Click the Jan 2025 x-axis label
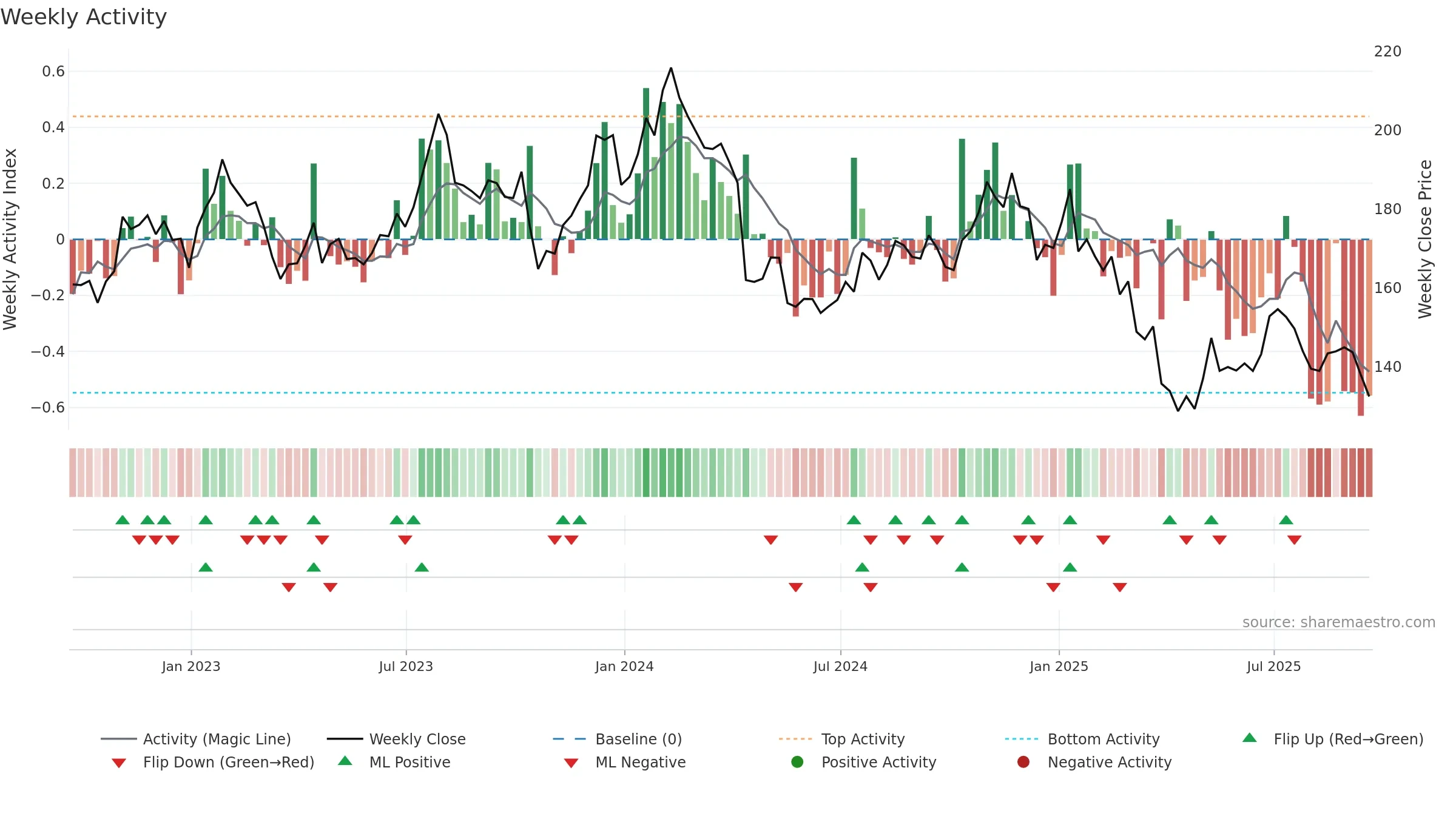The width and height of the screenshot is (1456, 819). click(1059, 666)
